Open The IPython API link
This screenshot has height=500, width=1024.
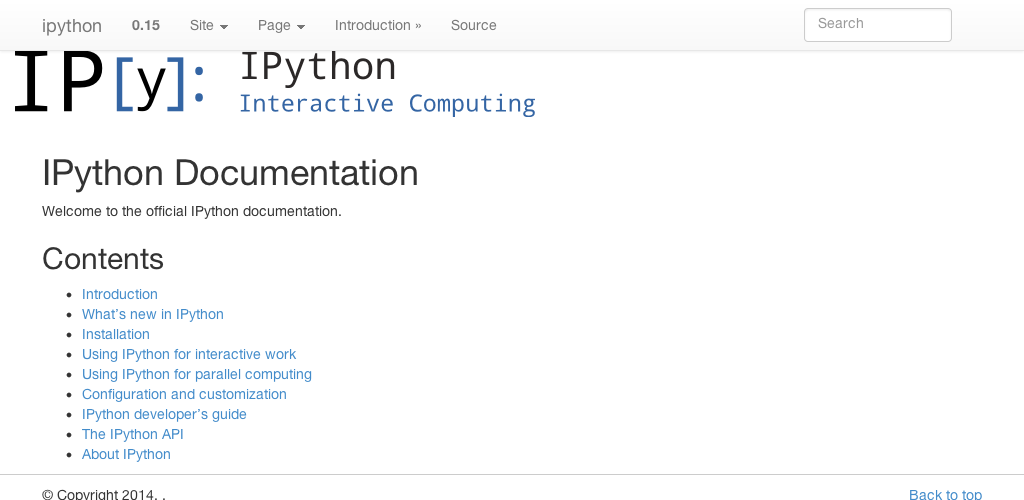pyautogui.click(x=133, y=434)
